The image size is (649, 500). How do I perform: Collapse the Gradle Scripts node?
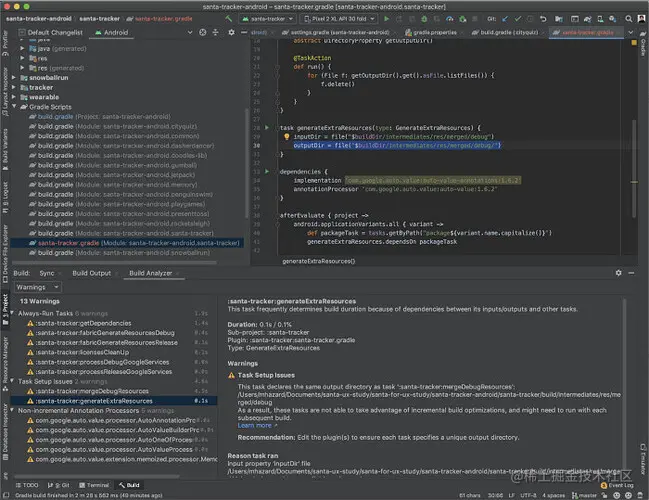[14, 107]
